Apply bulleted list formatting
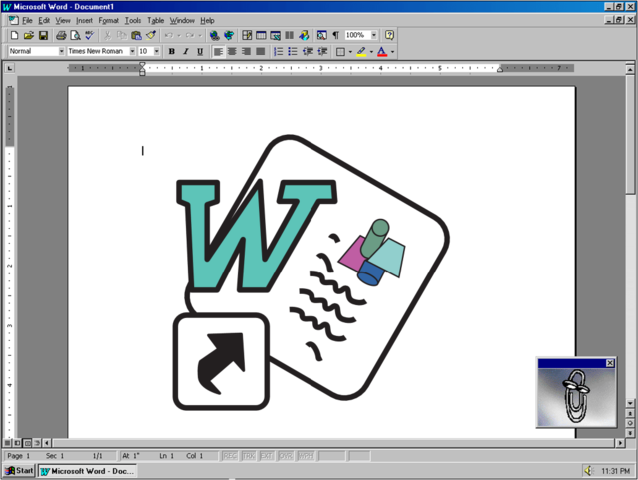This screenshot has width=638, height=480. (293, 51)
